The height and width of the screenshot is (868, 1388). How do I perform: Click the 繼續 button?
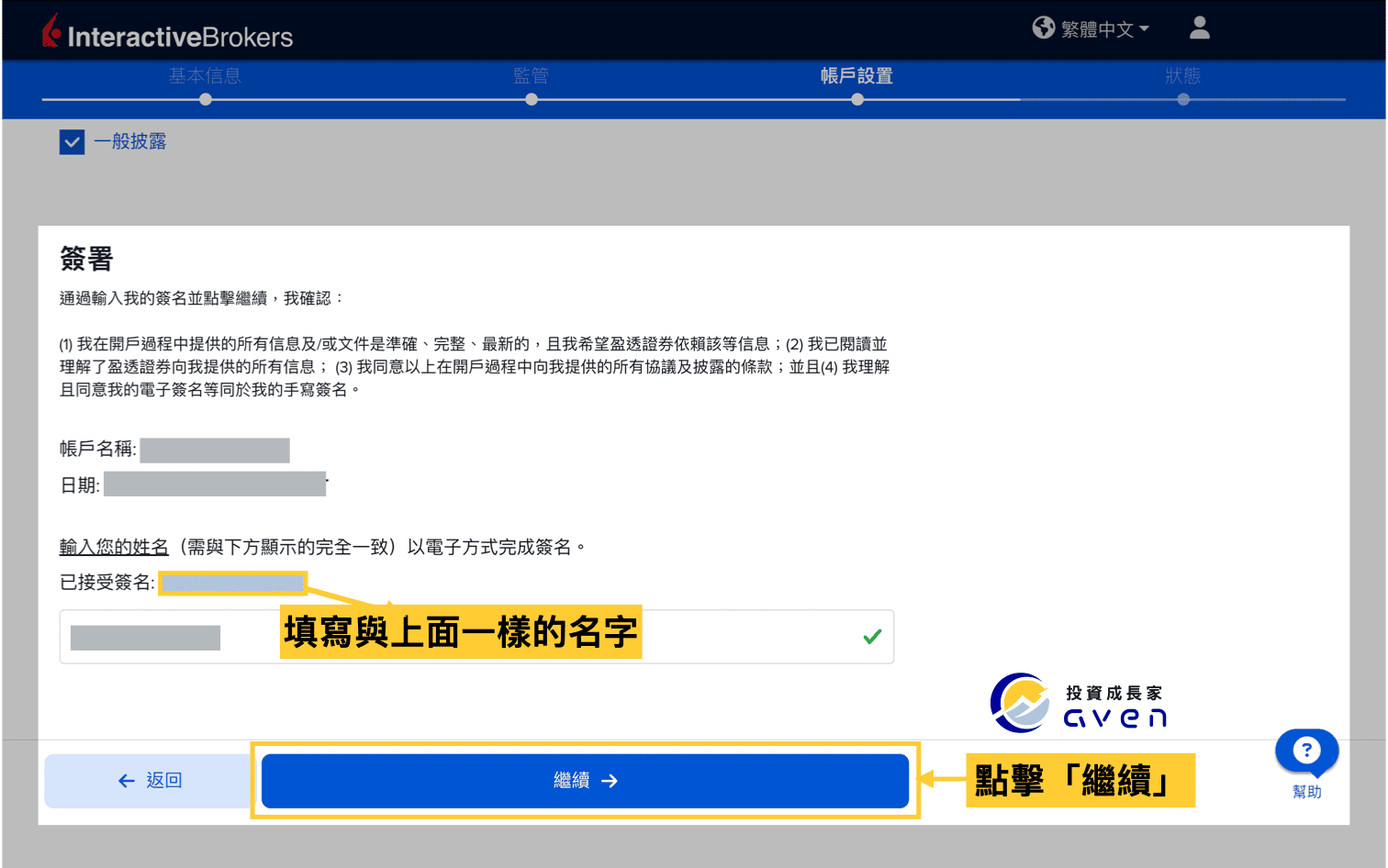tap(585, 780)
